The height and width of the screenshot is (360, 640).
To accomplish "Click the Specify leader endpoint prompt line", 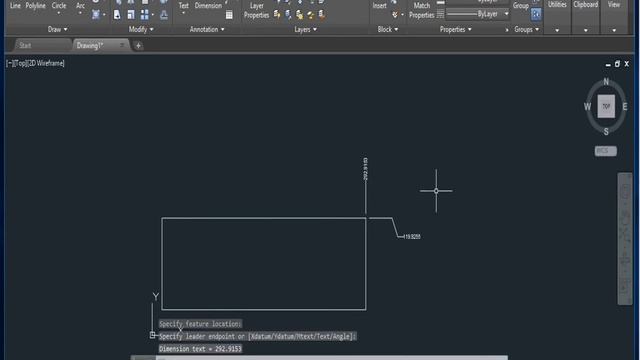I will pyautogui.click(x=258, y=336).
